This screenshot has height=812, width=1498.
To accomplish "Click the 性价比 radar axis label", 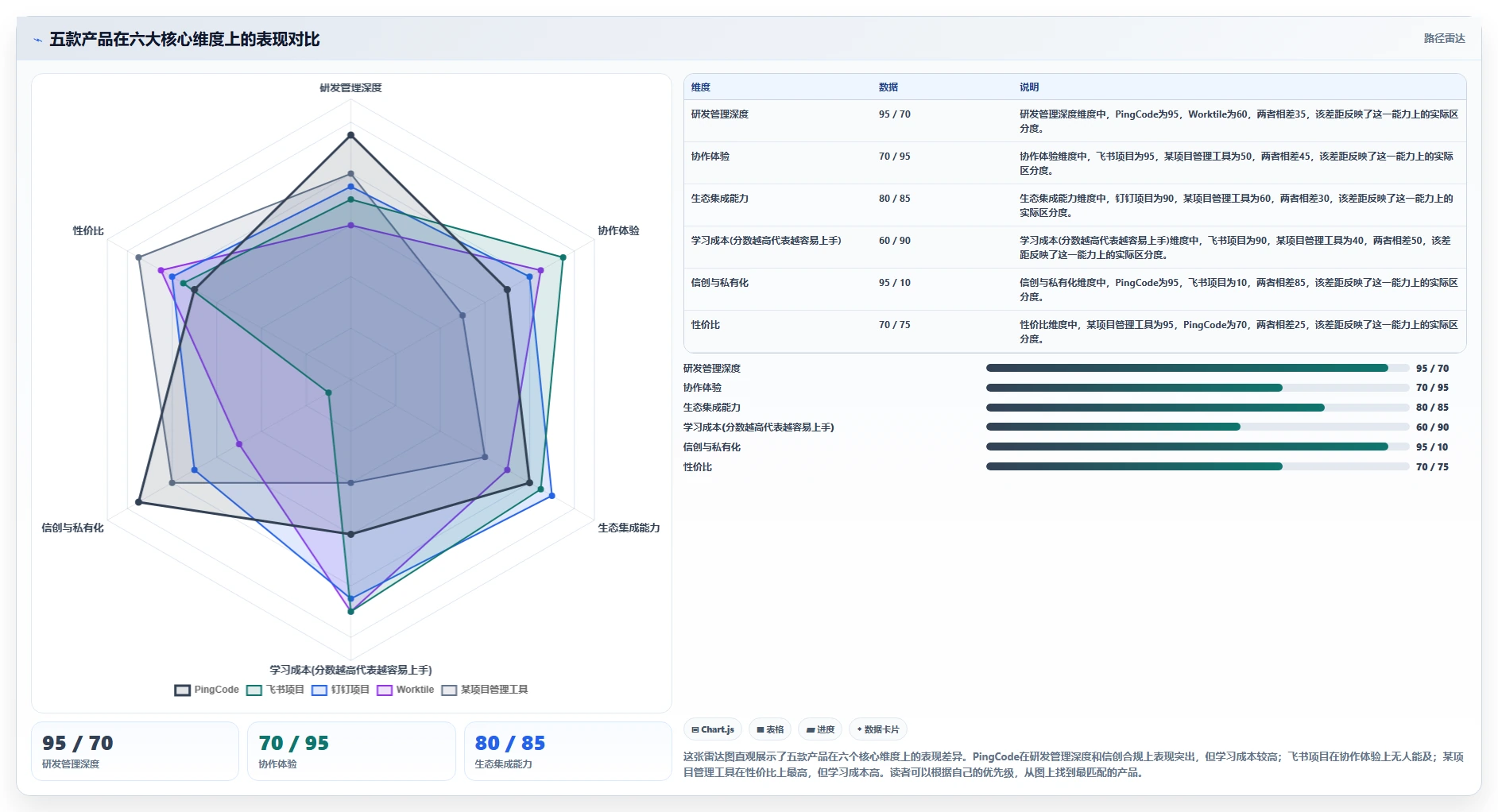I will [x=88, y=230].
